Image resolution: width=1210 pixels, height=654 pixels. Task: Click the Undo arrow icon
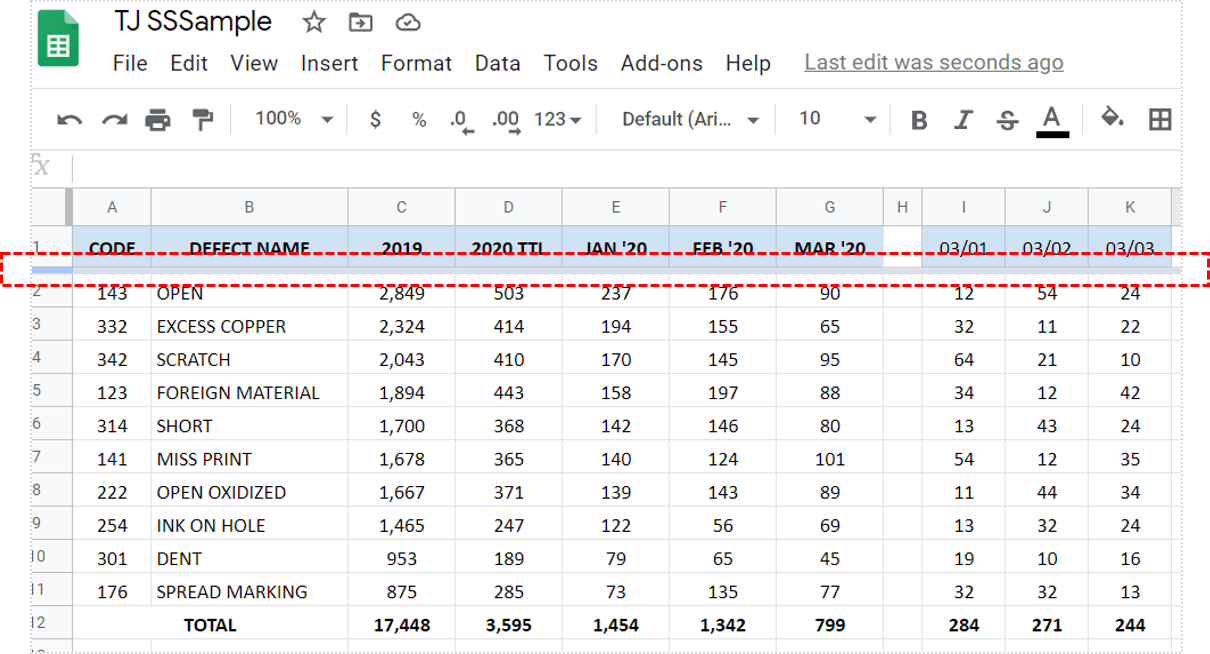pyautogui.click(x=69, y=120)
